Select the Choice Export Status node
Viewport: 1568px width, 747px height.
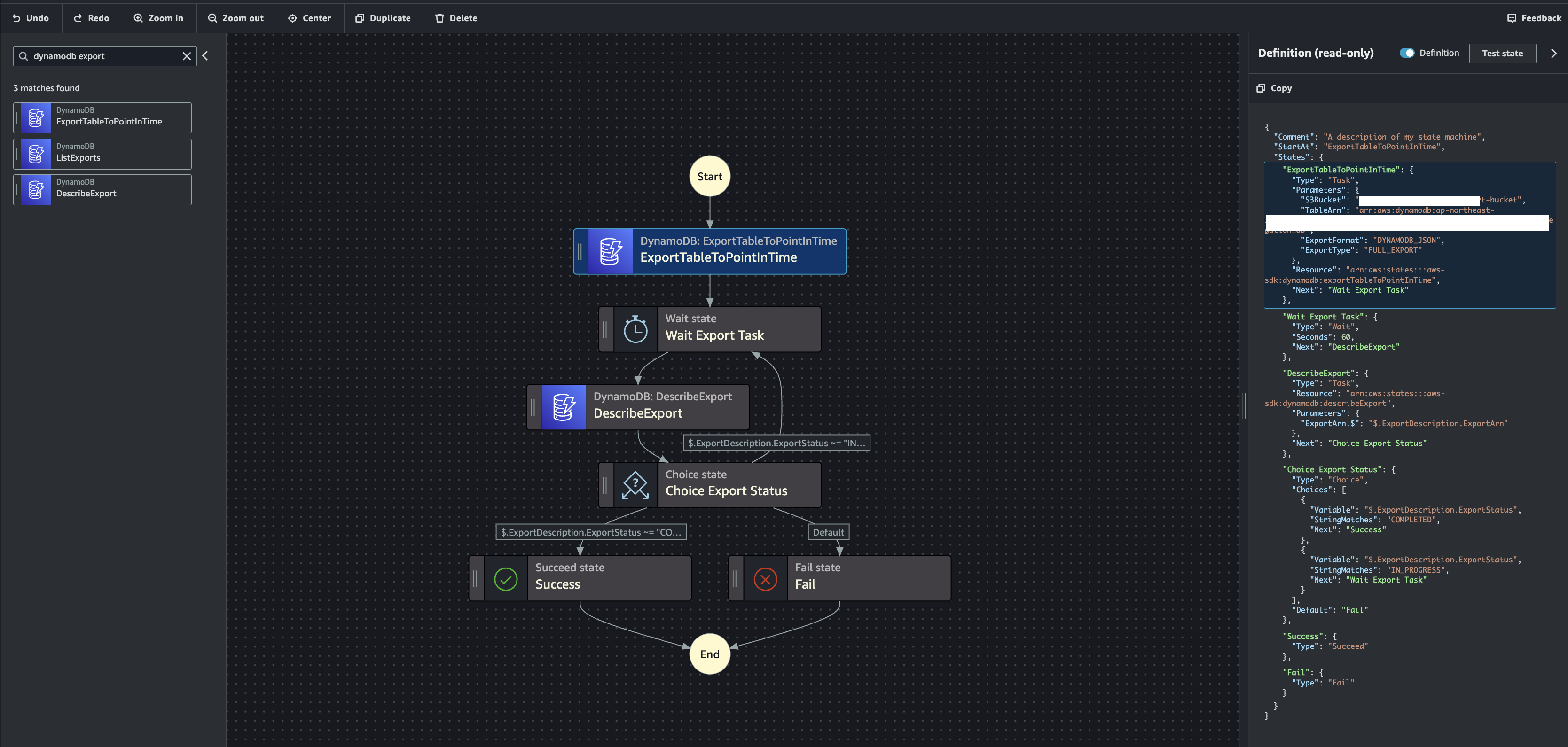coord(710,484)
